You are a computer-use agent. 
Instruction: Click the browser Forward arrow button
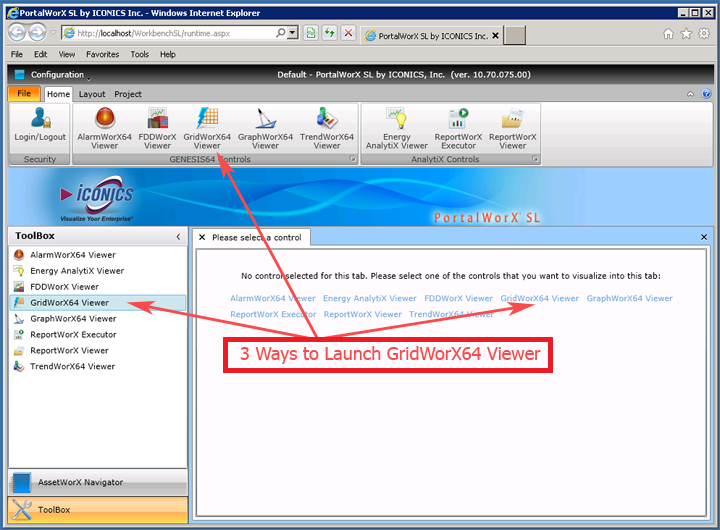(x=38, y=33)
